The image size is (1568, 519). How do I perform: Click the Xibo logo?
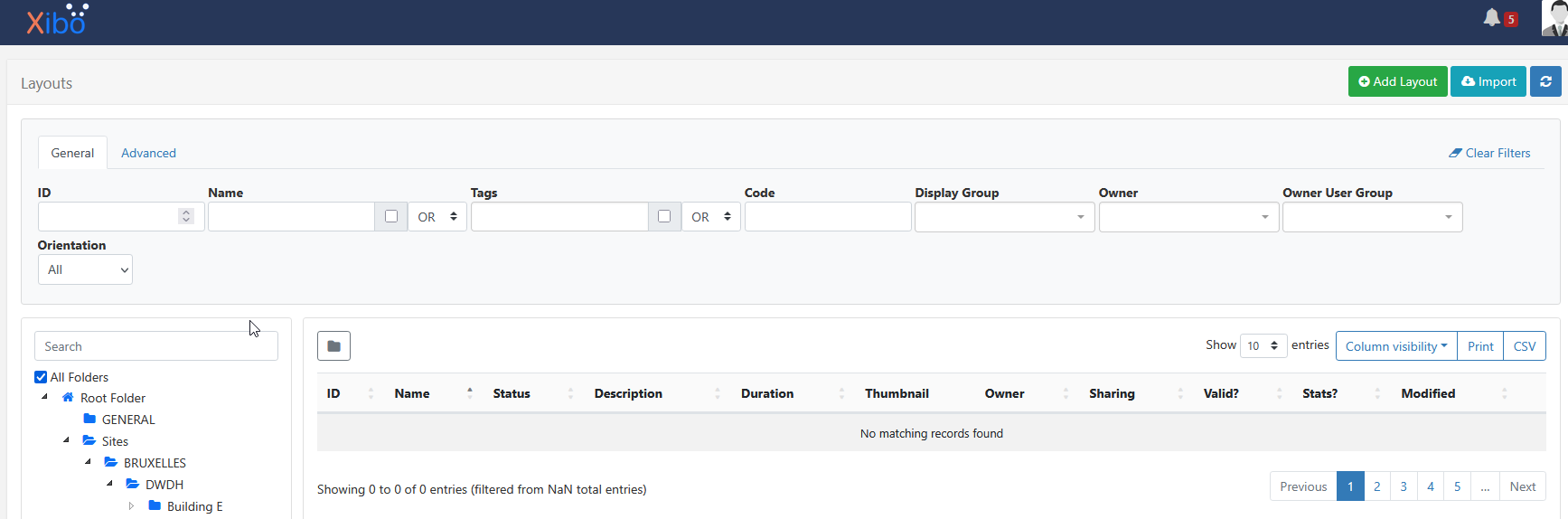tap(57, 20)
